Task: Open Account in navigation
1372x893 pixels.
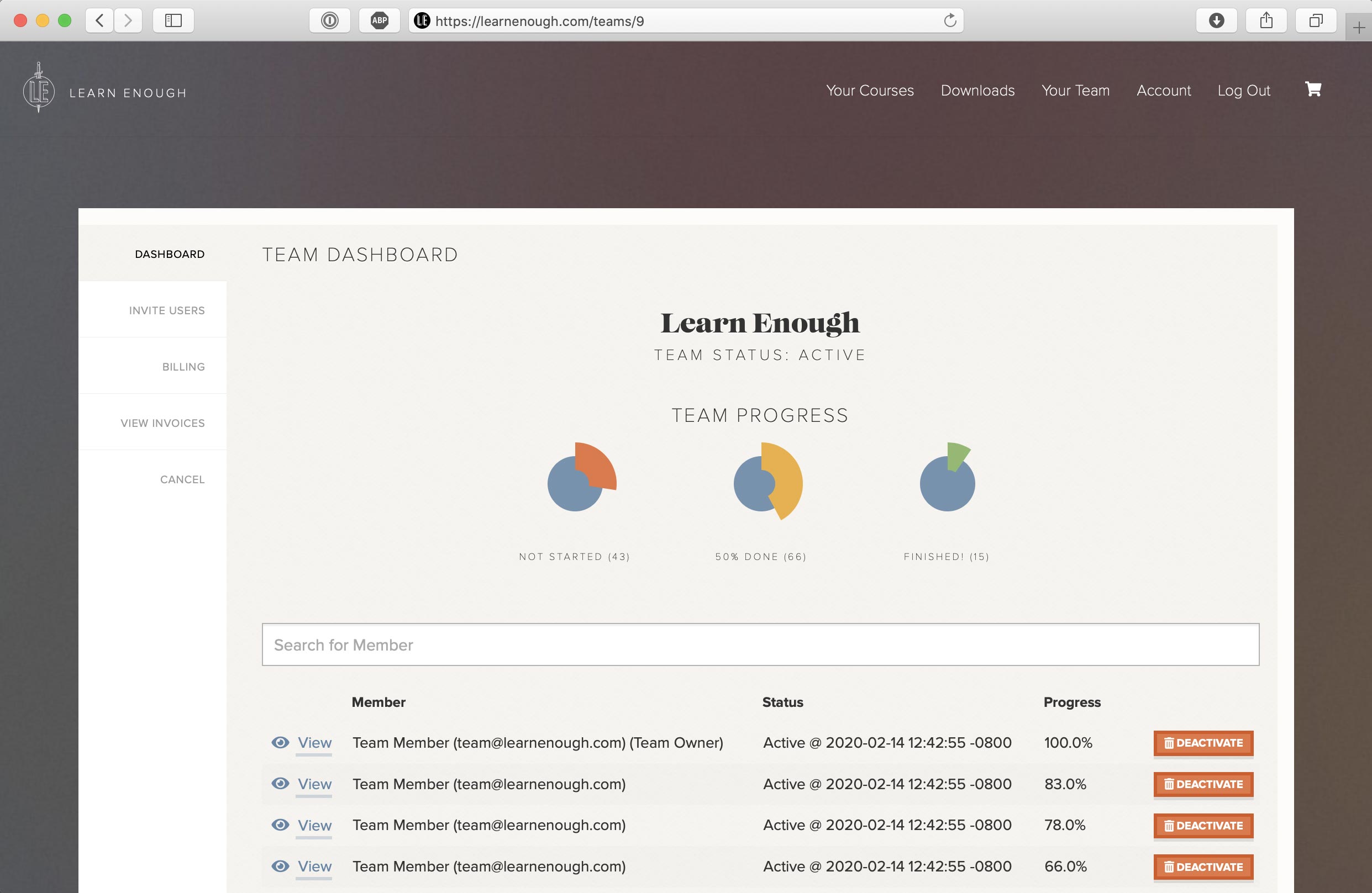Action: pyautogui.click(x=1163, y=91)
